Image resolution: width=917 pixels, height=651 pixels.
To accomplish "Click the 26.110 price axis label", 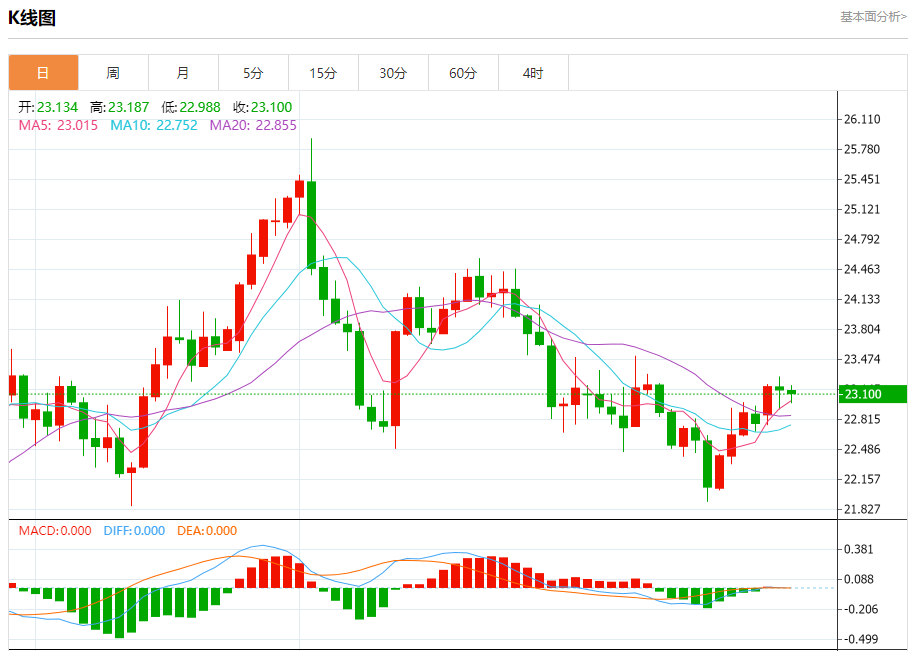I will pyautogui.click(x=862, y=119).
